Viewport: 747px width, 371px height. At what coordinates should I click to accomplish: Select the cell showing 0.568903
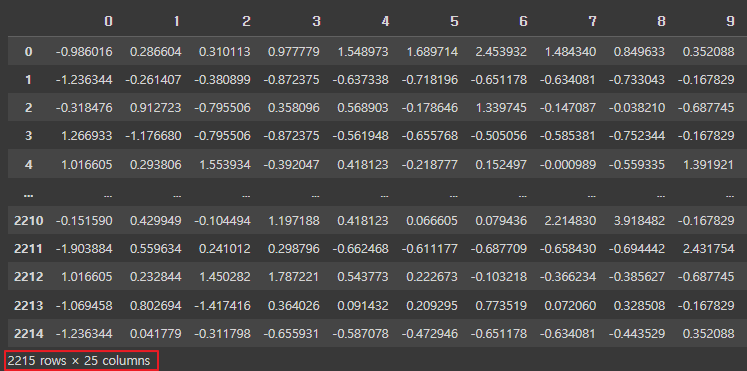point(363,108)
